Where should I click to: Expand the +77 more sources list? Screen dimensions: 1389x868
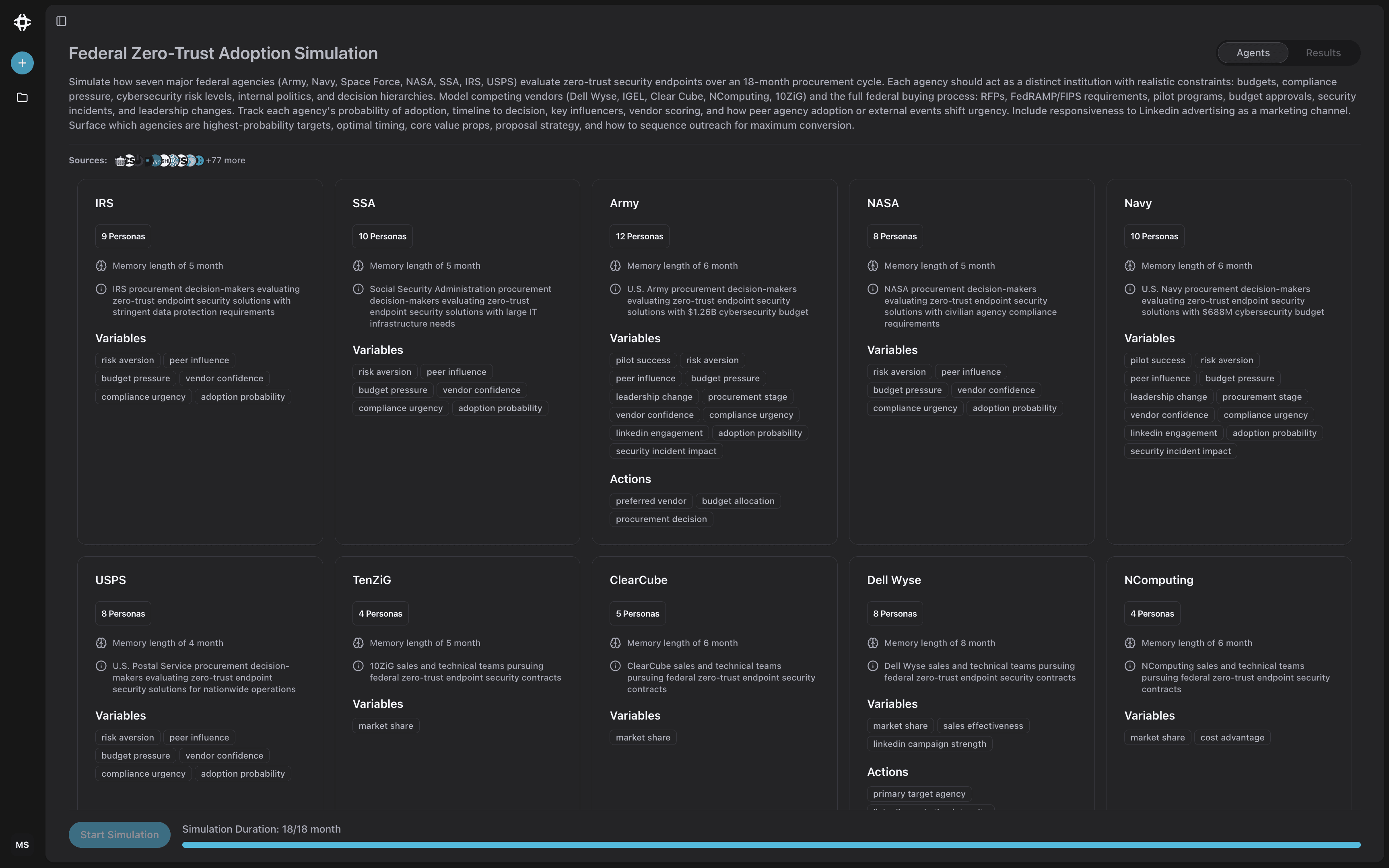tap(226, 160)
